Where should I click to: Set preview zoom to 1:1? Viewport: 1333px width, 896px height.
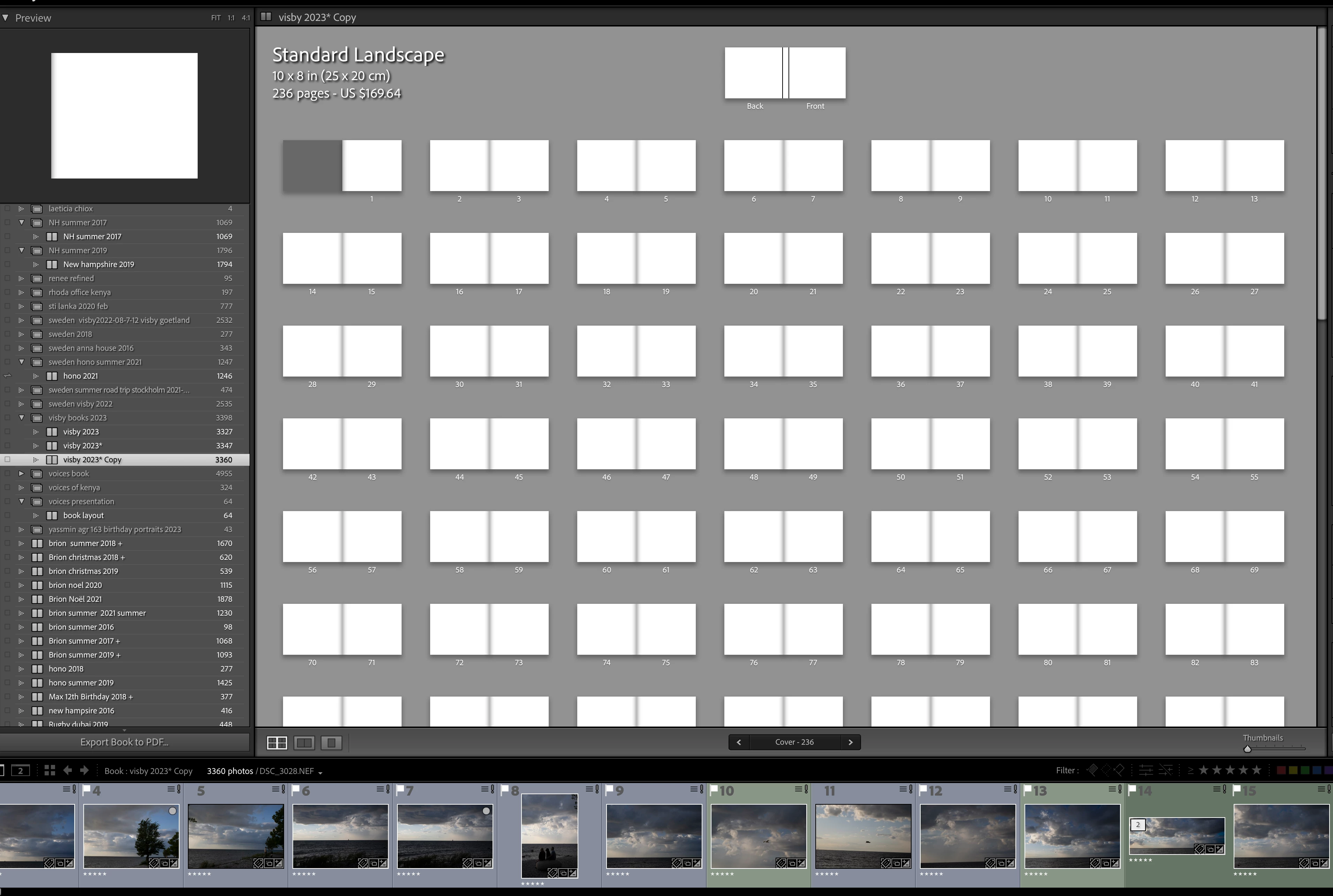231,18
